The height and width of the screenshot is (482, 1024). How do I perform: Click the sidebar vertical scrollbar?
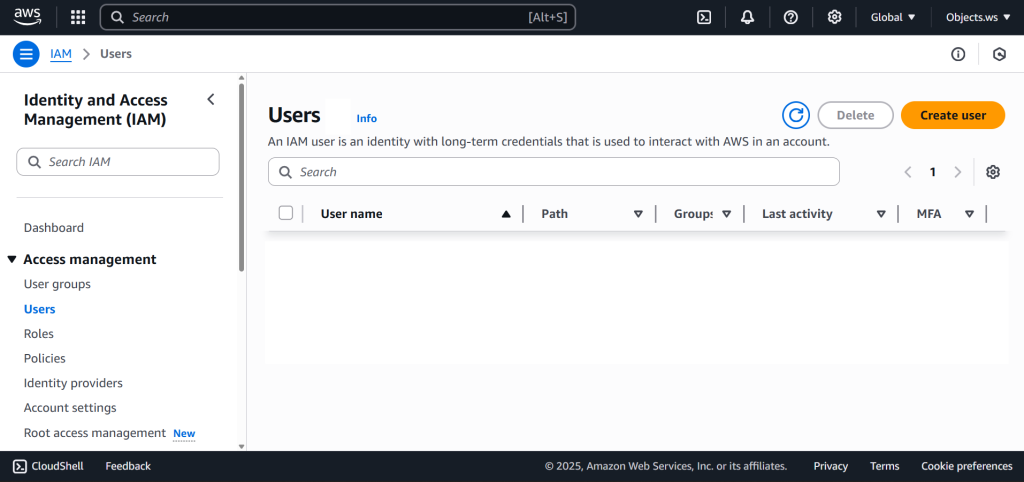tap(241, 180)
